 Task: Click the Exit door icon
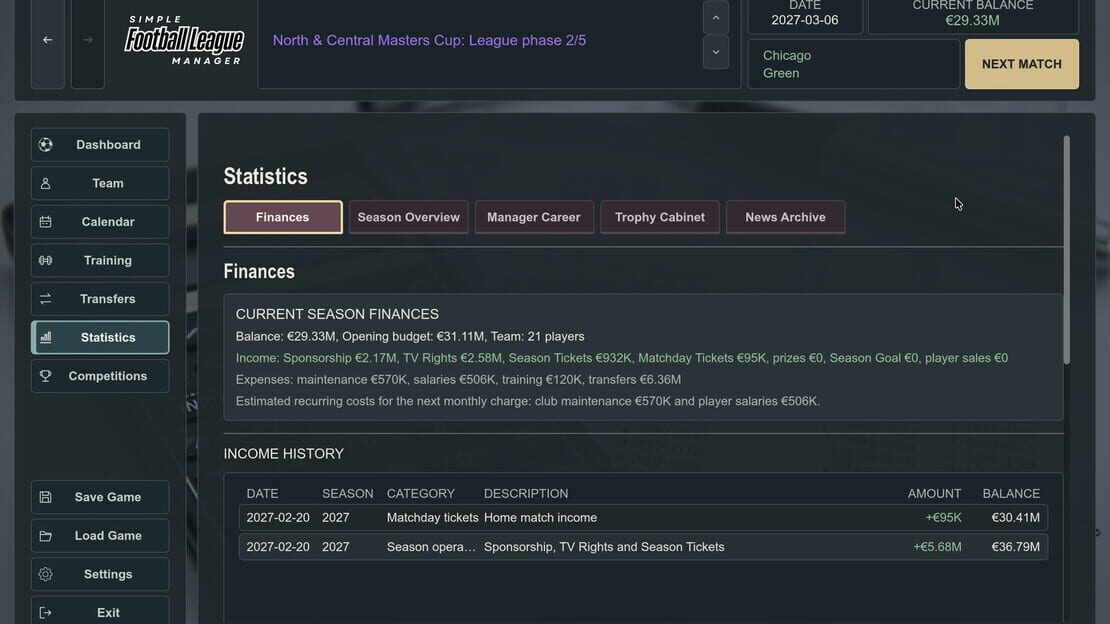(45, 613)
